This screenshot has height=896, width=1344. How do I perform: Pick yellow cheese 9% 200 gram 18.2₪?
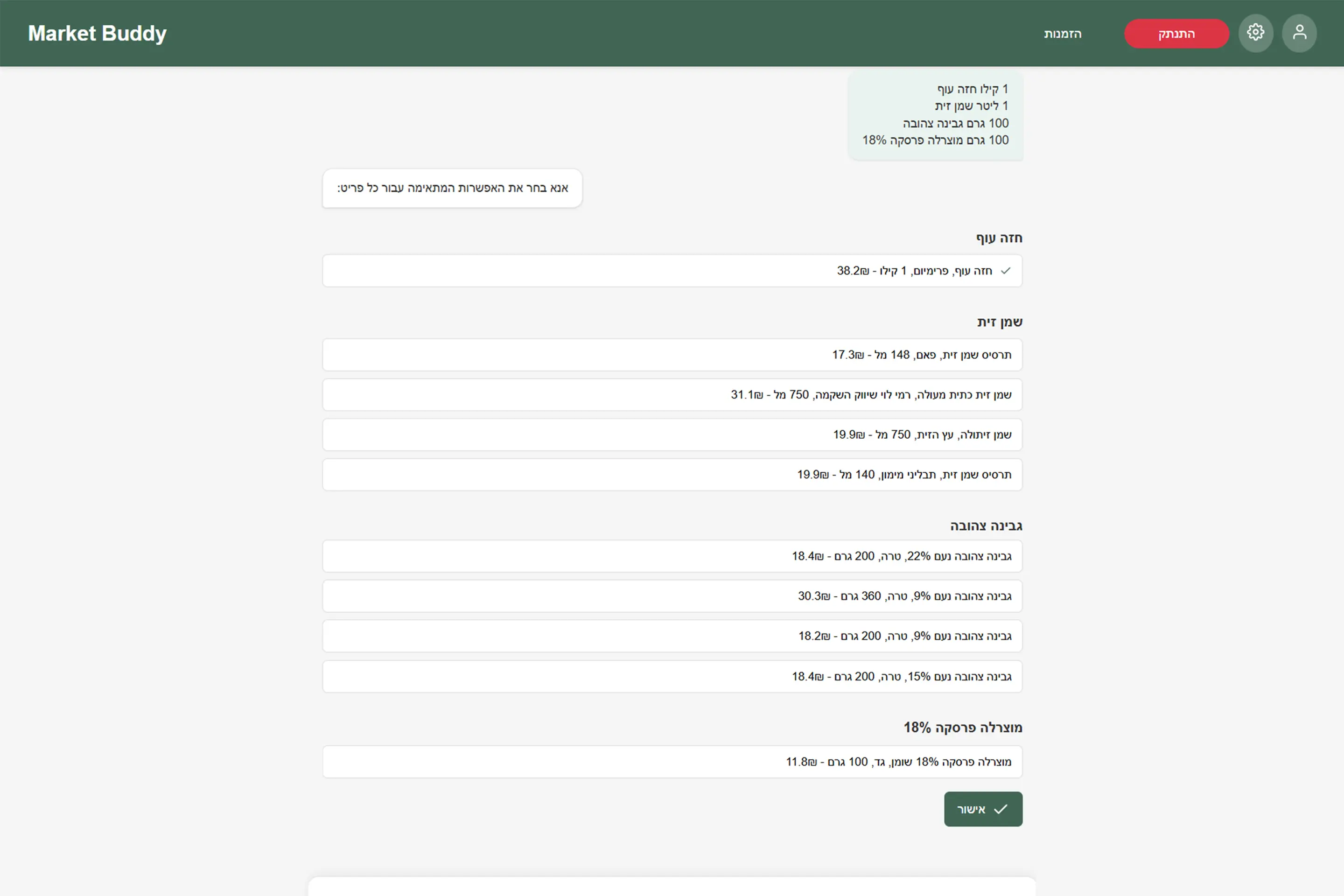672,636
